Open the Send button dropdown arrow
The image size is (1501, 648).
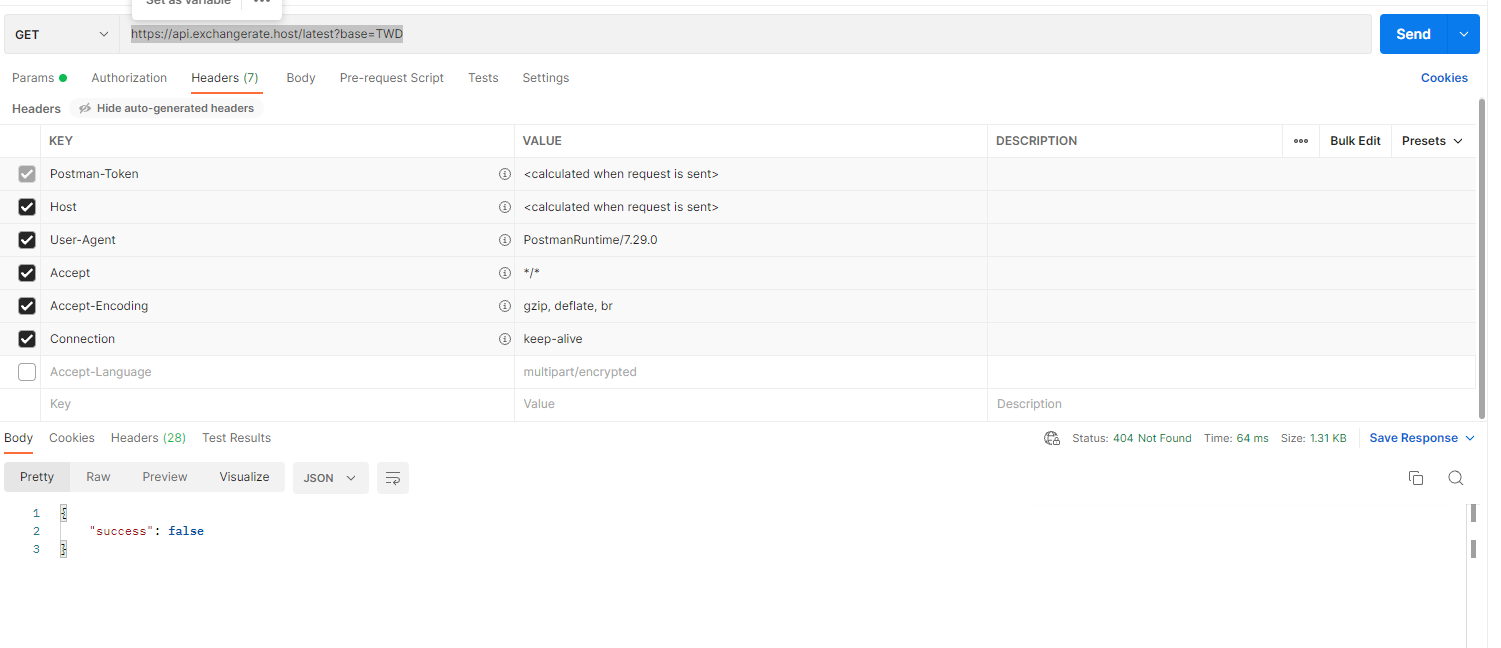(1464, 34)
